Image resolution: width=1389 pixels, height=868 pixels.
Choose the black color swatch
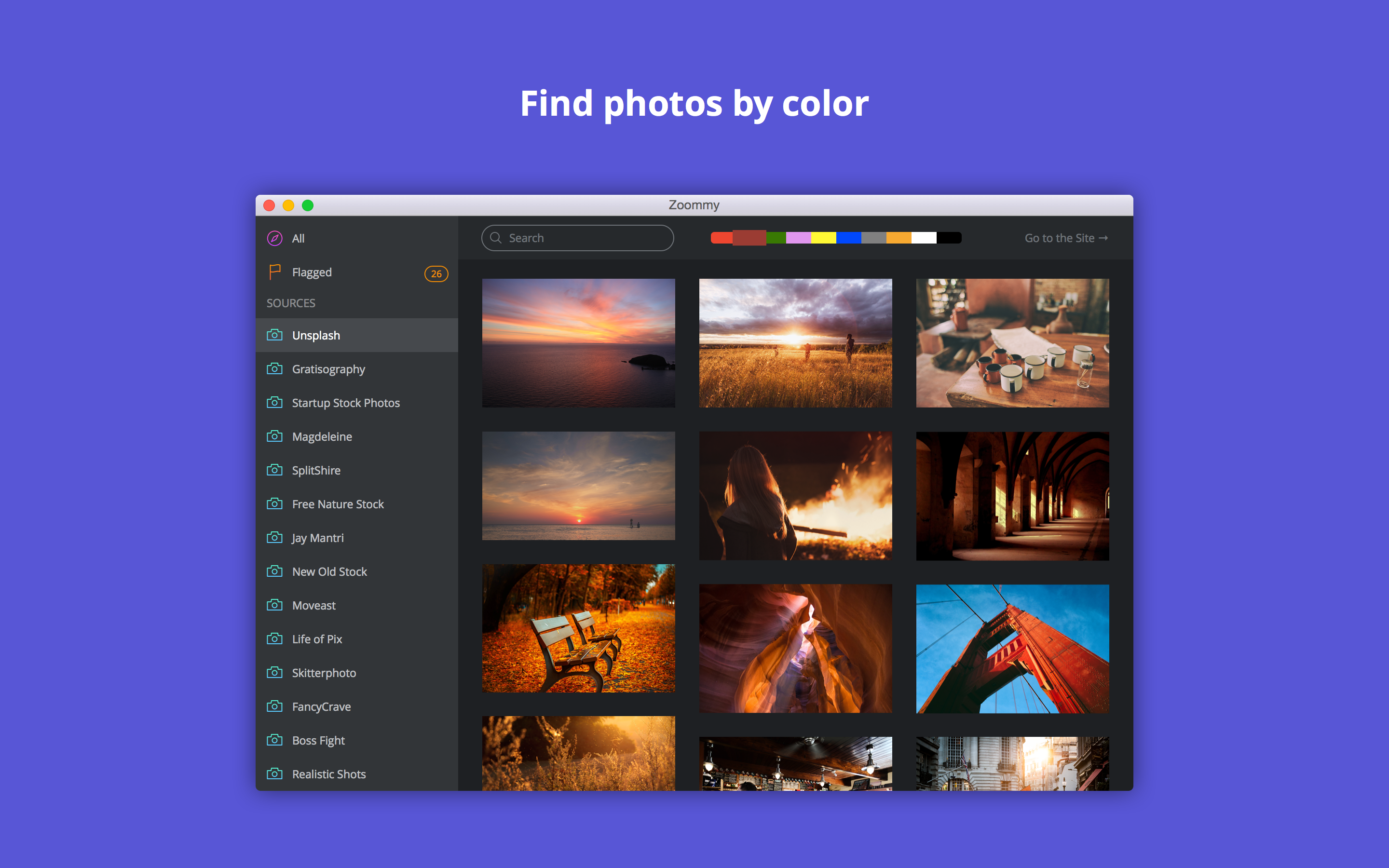[949, 238]
